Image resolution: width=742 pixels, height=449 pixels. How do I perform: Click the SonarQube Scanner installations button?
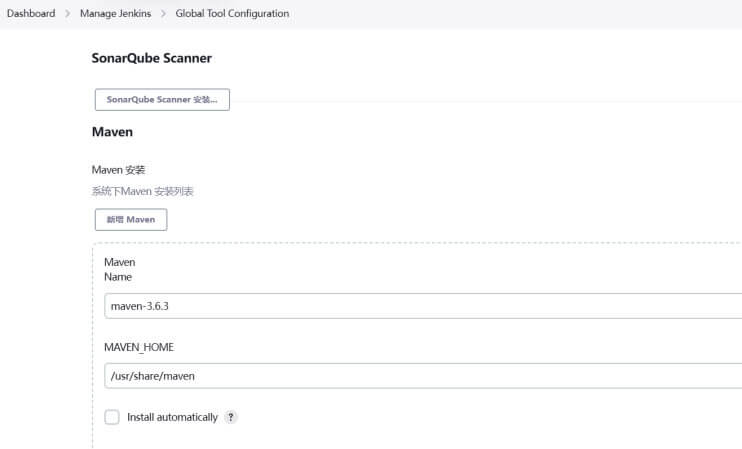tap(162, 99)
